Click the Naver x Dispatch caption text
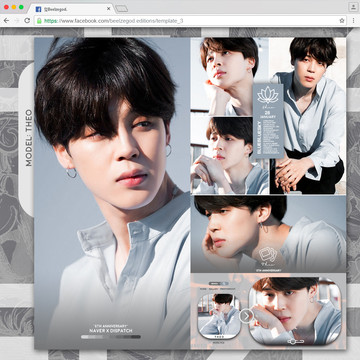This screenshot has height=360, width=360. 111,331
